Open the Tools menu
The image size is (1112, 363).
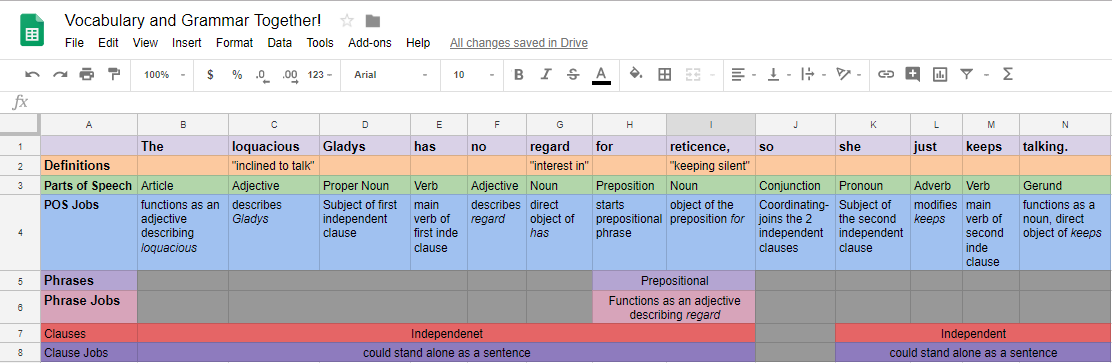point(320,43)
